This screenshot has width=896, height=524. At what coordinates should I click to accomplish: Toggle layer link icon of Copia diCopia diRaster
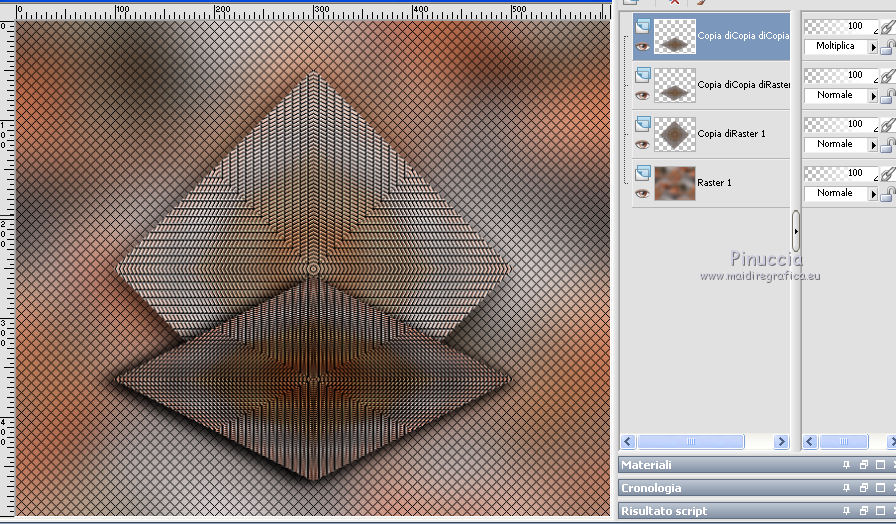coord(887,75)
